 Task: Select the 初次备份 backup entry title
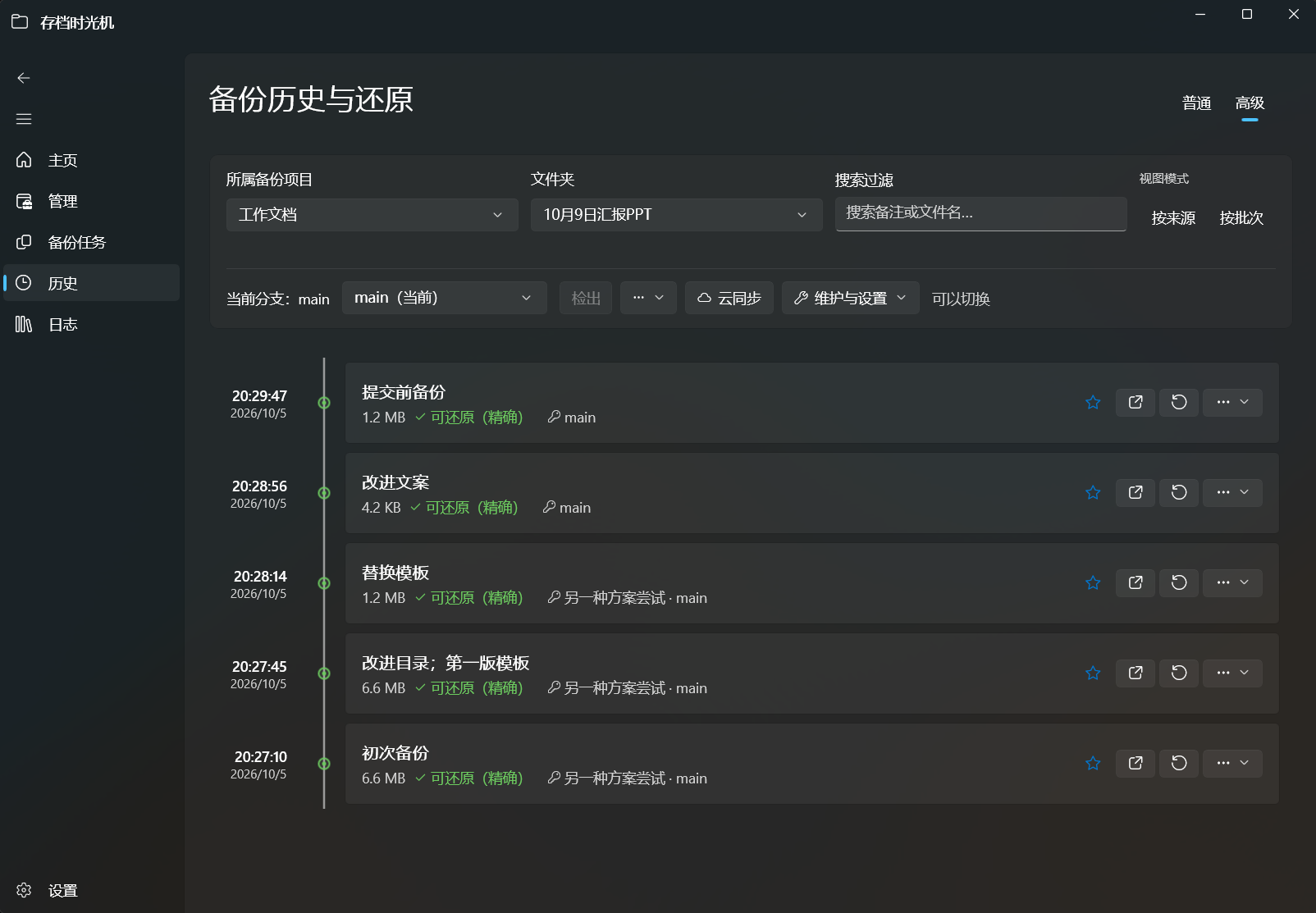click(395, 753)
